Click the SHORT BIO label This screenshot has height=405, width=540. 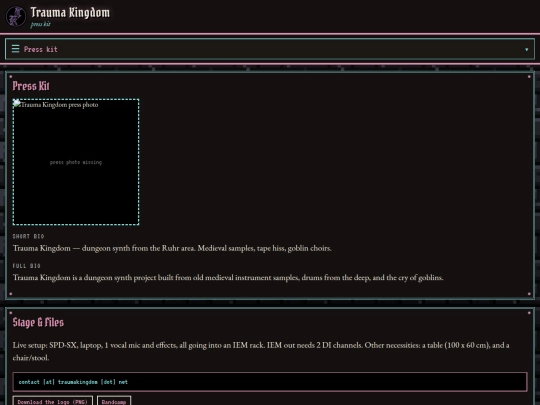click(x=28, y=236)
